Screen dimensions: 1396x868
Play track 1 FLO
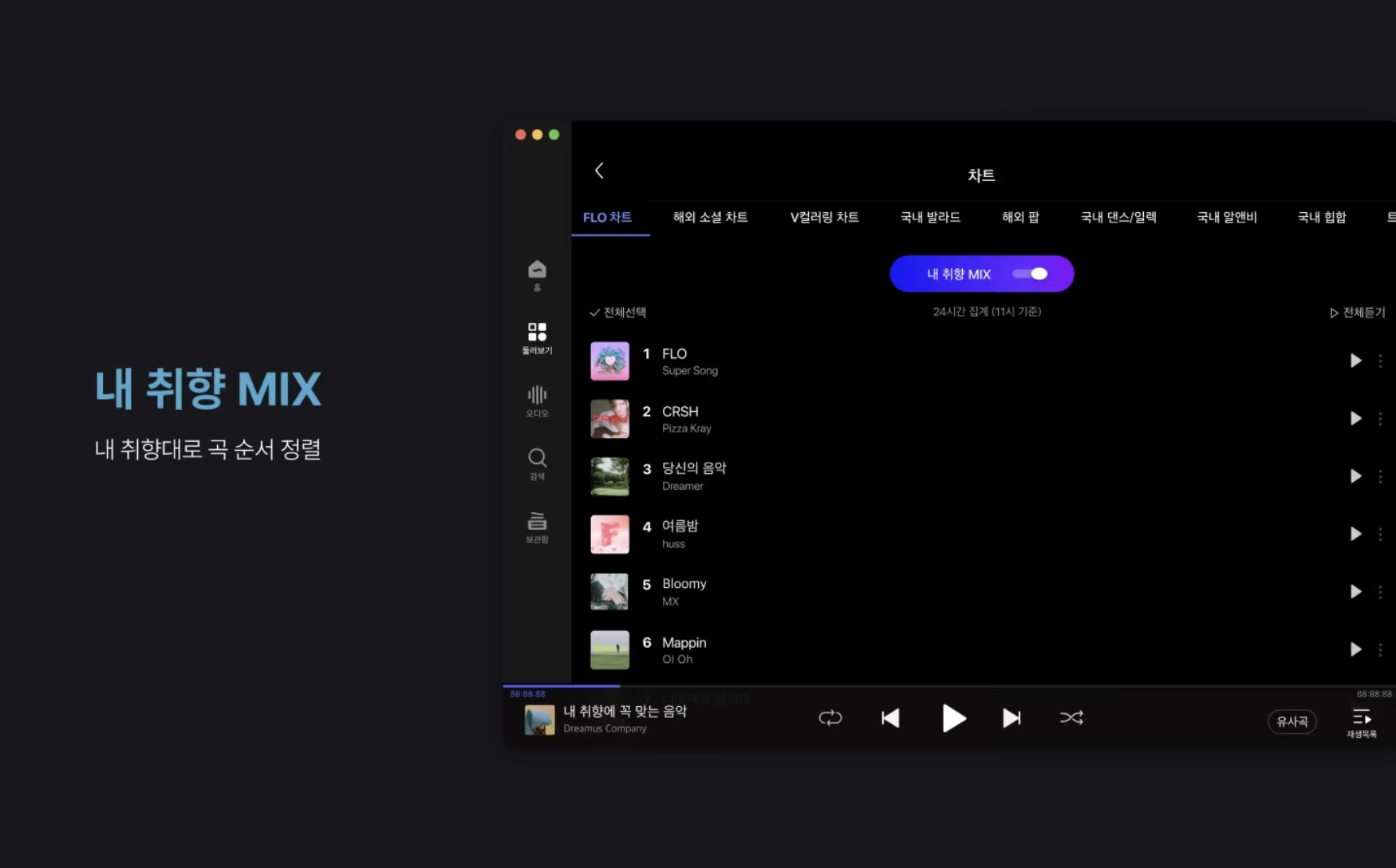coord(1355,361)
